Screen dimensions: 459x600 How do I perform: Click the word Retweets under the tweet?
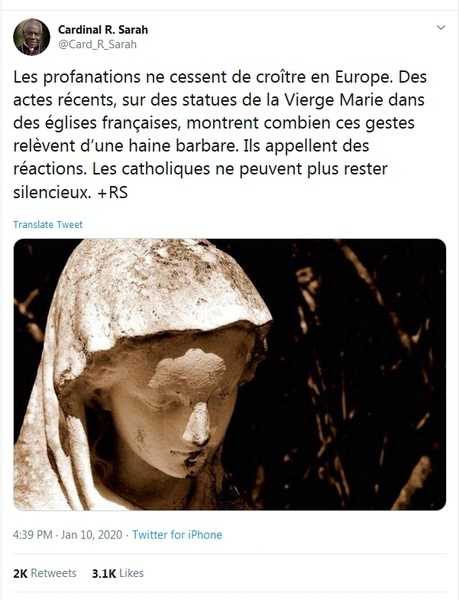click(54, 573)
